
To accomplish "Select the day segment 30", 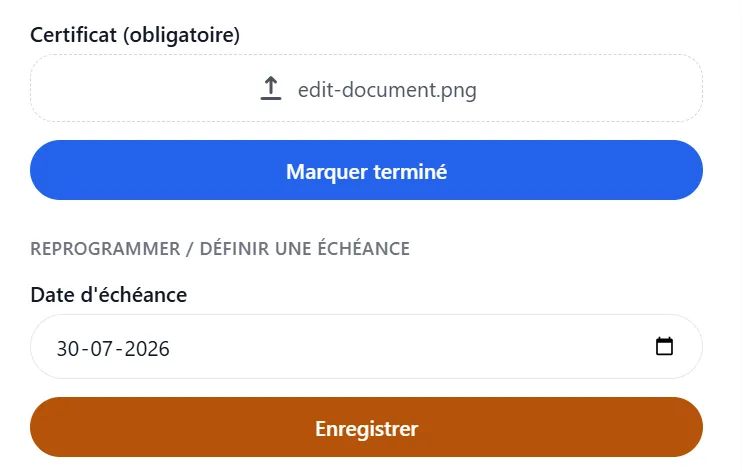I will (x=68, y=349).
